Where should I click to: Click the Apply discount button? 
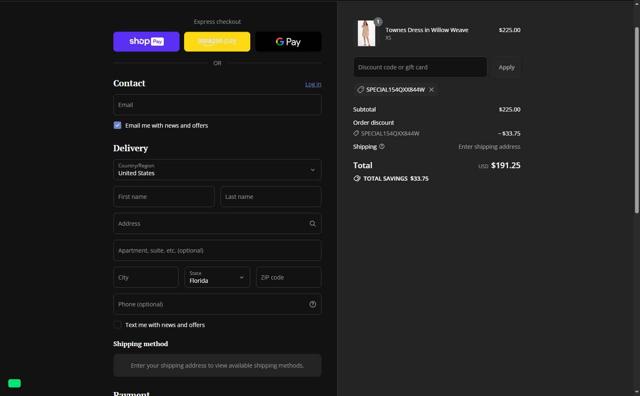(x=506, y=67)
